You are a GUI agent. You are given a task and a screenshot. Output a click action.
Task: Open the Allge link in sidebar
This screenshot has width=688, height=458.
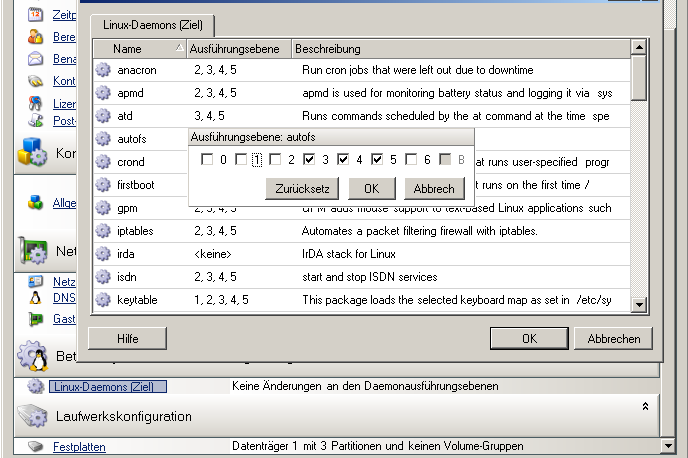pyautogui.click(x=64, y=203)
